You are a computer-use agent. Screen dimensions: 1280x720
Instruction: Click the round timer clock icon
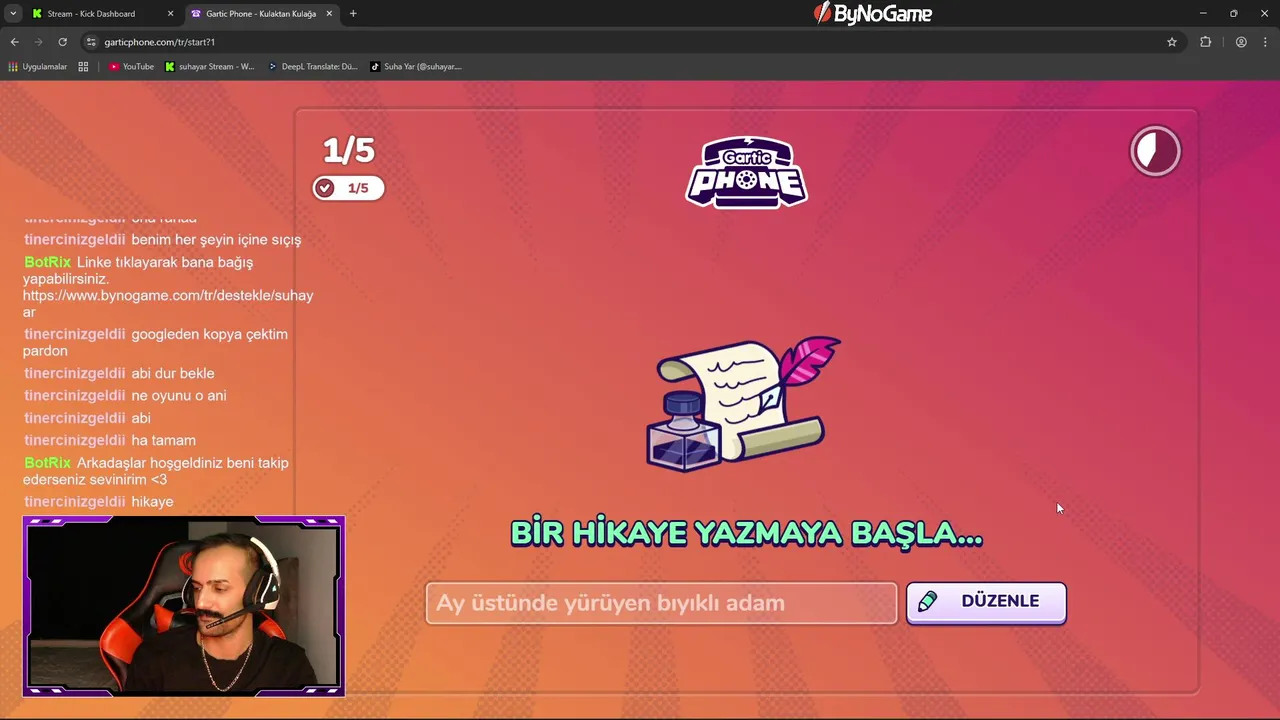(1155, 151)
